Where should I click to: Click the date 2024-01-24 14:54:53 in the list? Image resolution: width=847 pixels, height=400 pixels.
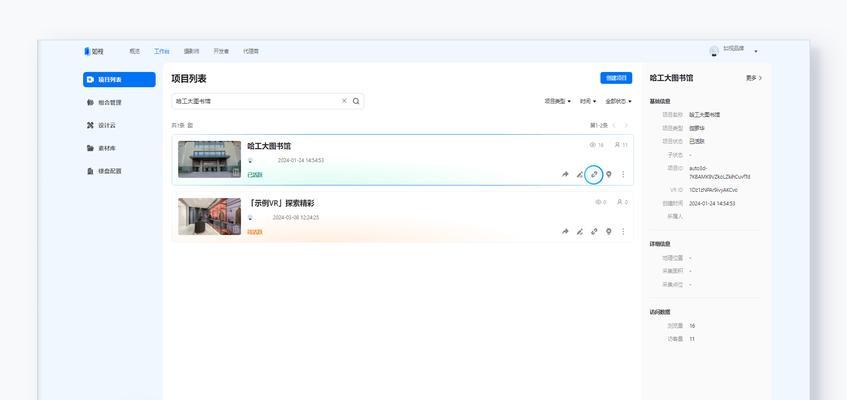click(x=301, y=161)
